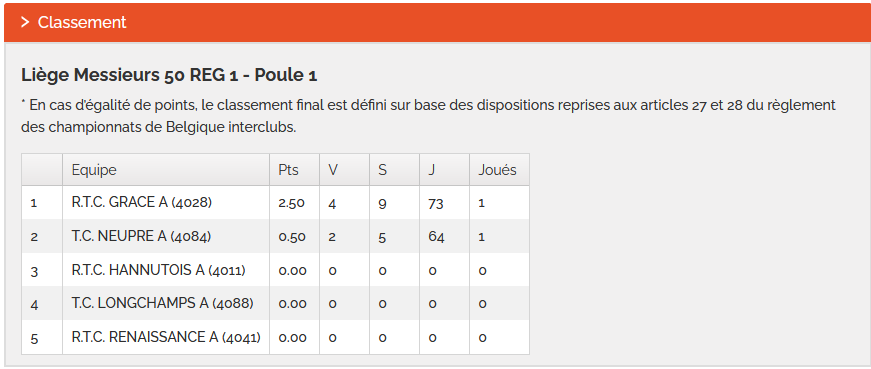The width and height of the screenshot is (871, 369).
Task: Click the Equipe column header
Action: point(94,170)
